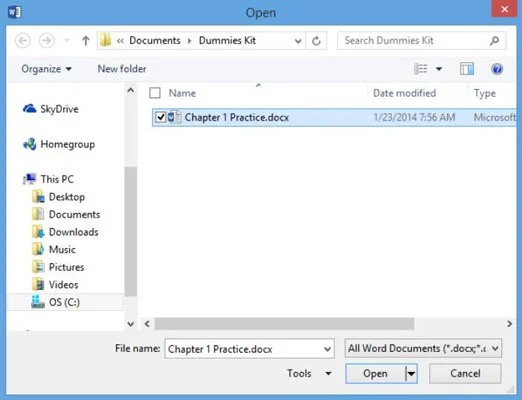Go up one folder level arrow
522x400 pixels.
click(86, 41)
